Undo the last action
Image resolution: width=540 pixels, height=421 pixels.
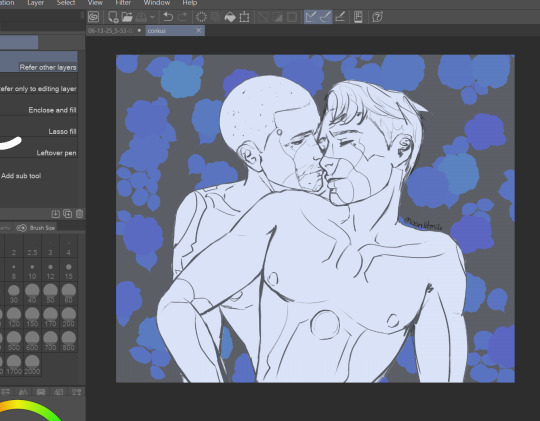coord(168,17)
